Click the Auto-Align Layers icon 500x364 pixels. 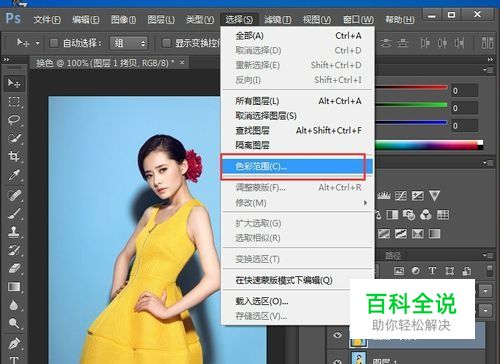tap(488, 43)
